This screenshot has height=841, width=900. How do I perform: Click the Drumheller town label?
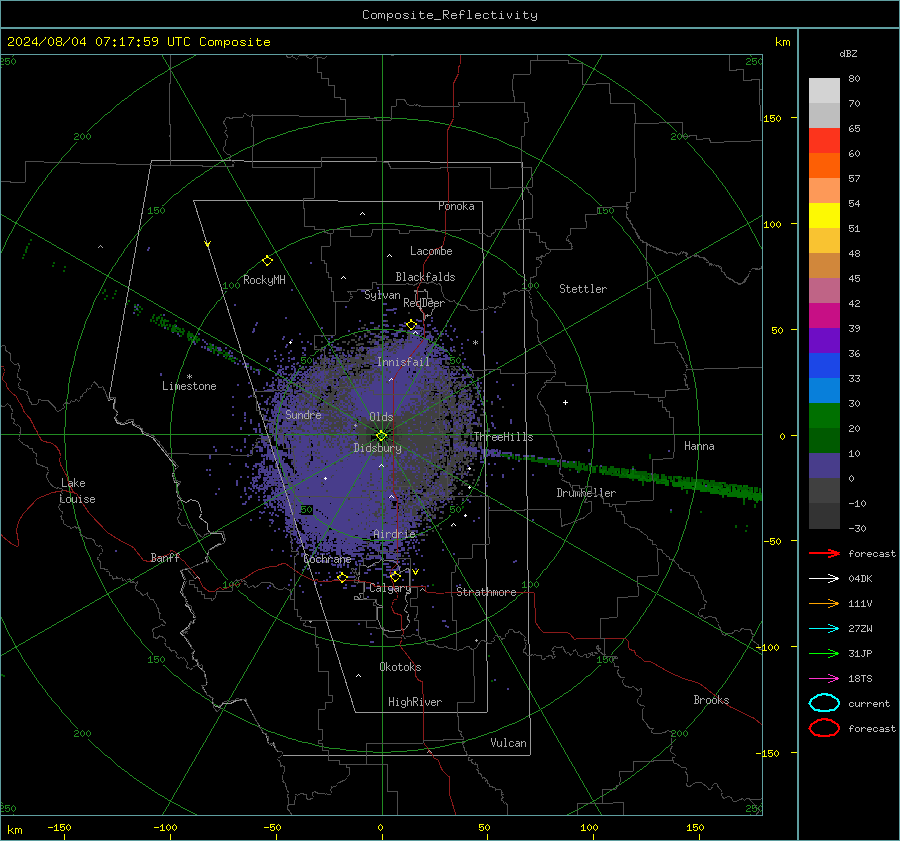tap(586, 493)
